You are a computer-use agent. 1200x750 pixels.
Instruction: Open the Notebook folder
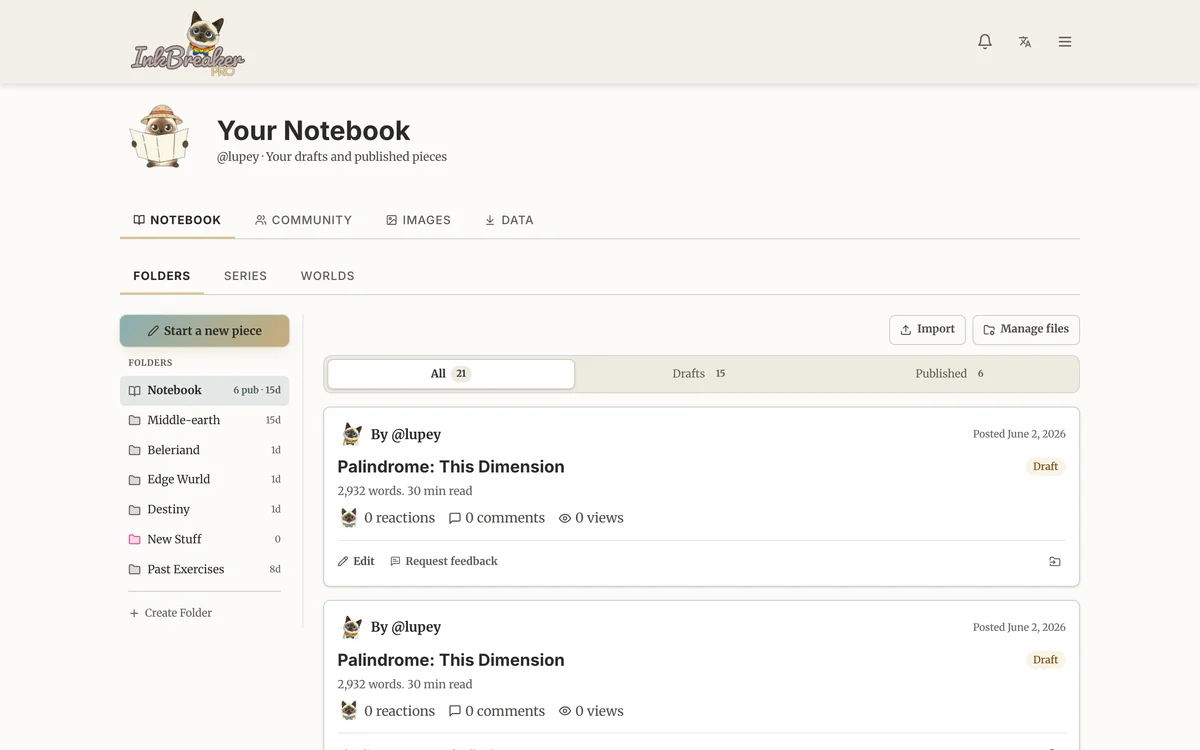204,390
